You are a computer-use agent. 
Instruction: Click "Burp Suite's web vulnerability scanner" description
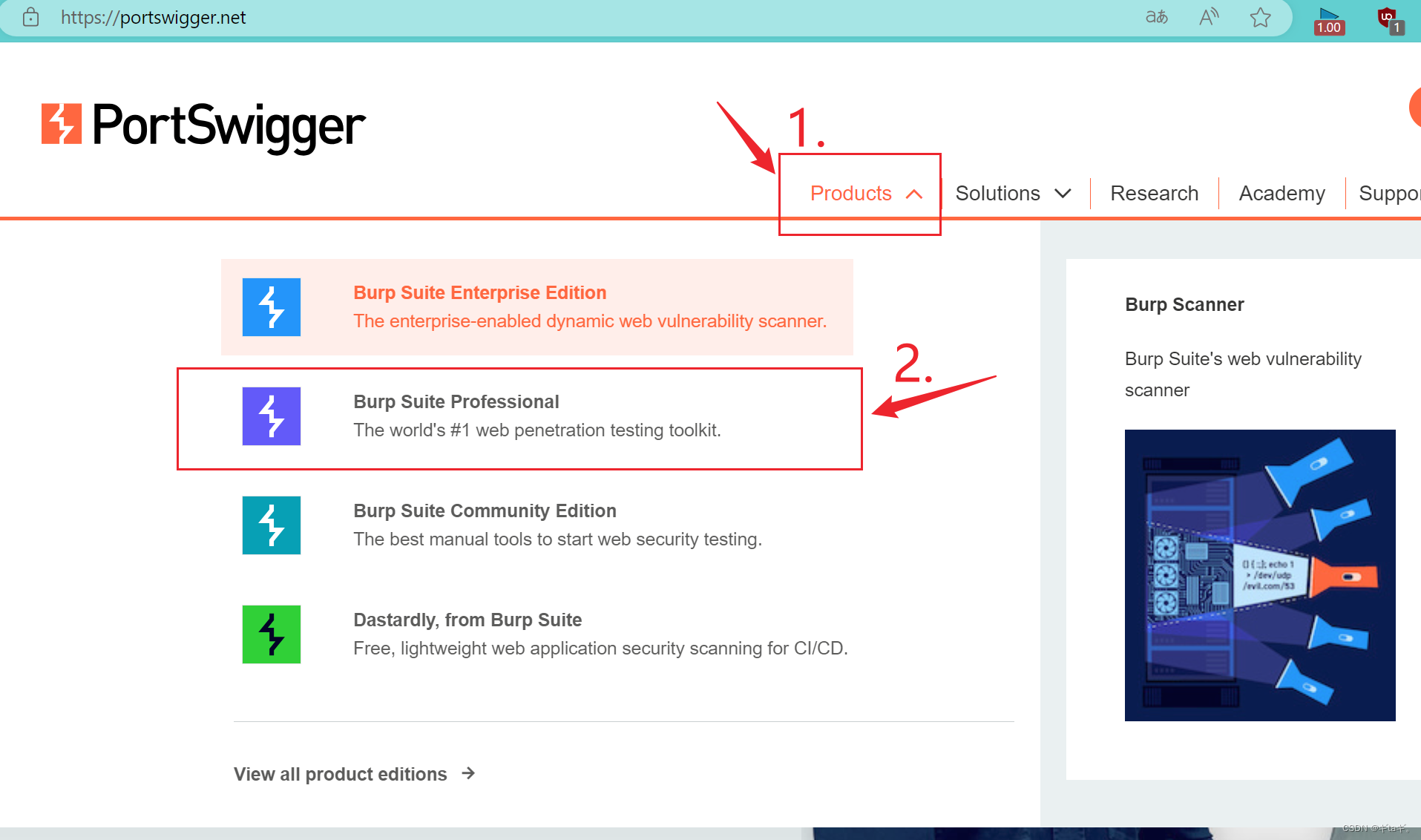coord(1243,375)
